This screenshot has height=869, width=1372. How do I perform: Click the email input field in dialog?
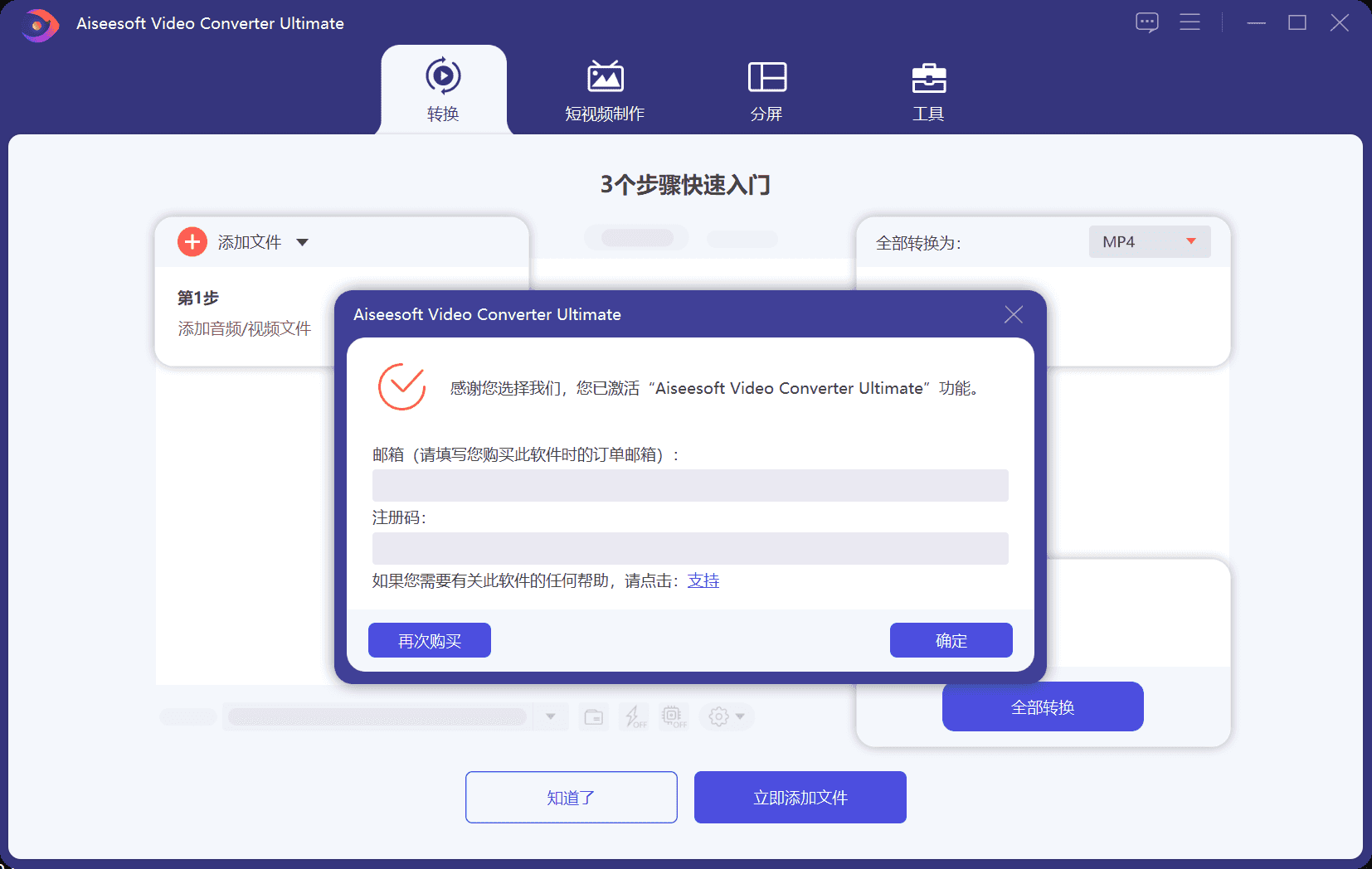pyautogui.click(x=690, y=485)
